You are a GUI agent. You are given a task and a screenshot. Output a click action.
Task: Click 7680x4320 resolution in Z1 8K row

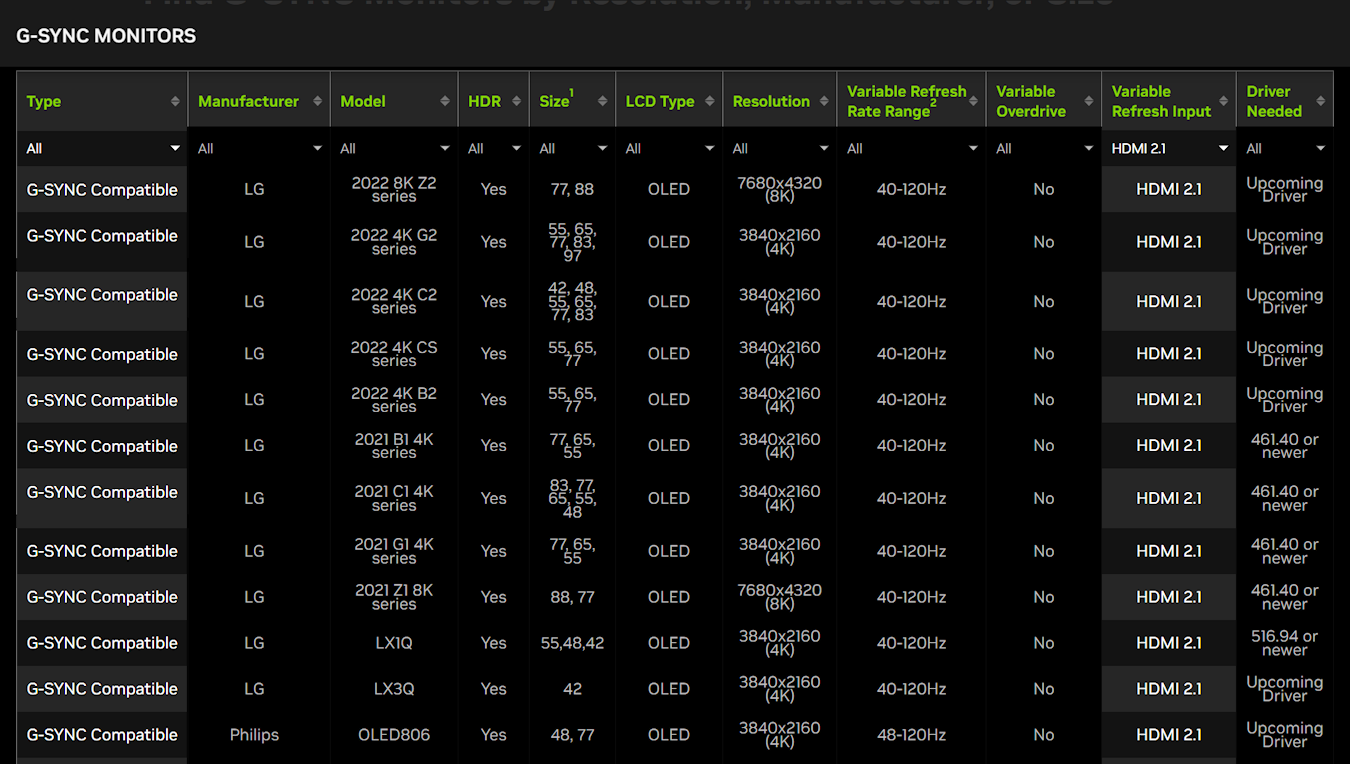click(x=780, y=597)
